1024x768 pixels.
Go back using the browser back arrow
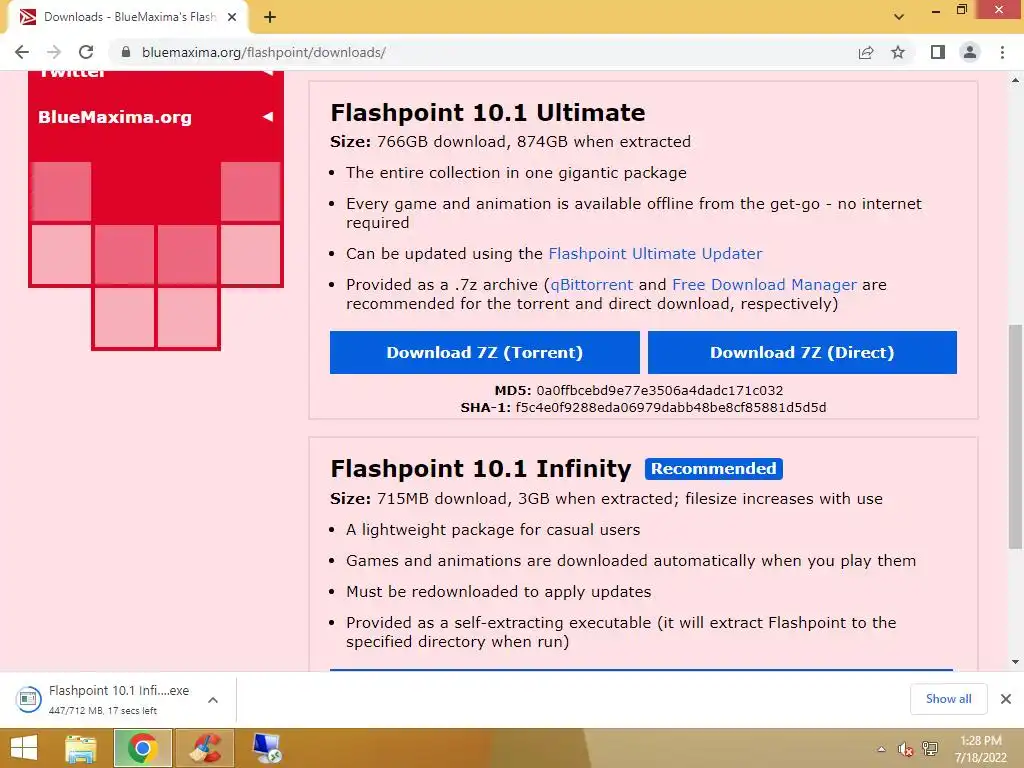[x=22, y=52]
